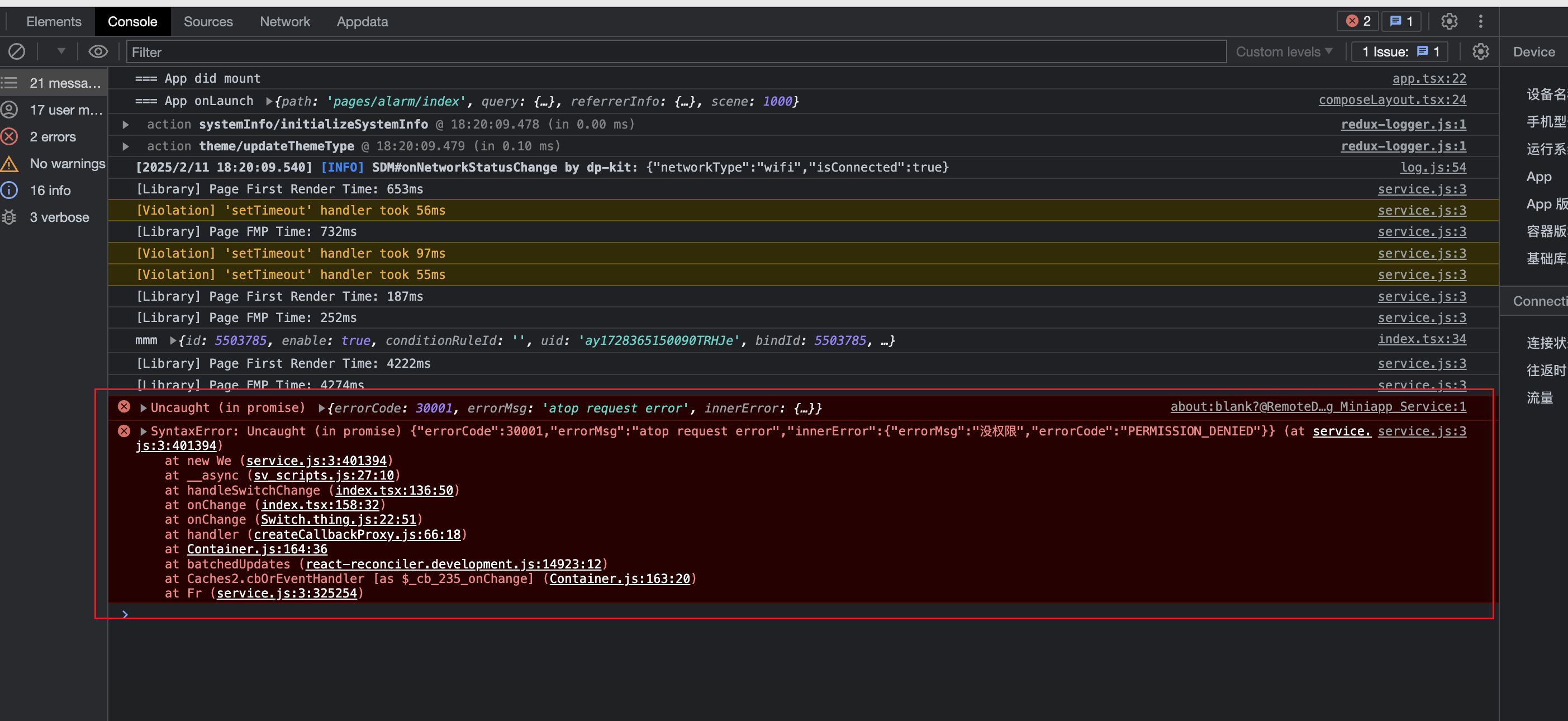Open the three-dot DevTools menu
Image resolution: width=1568 pixels, height=721 pixels.
[1480, 21]
